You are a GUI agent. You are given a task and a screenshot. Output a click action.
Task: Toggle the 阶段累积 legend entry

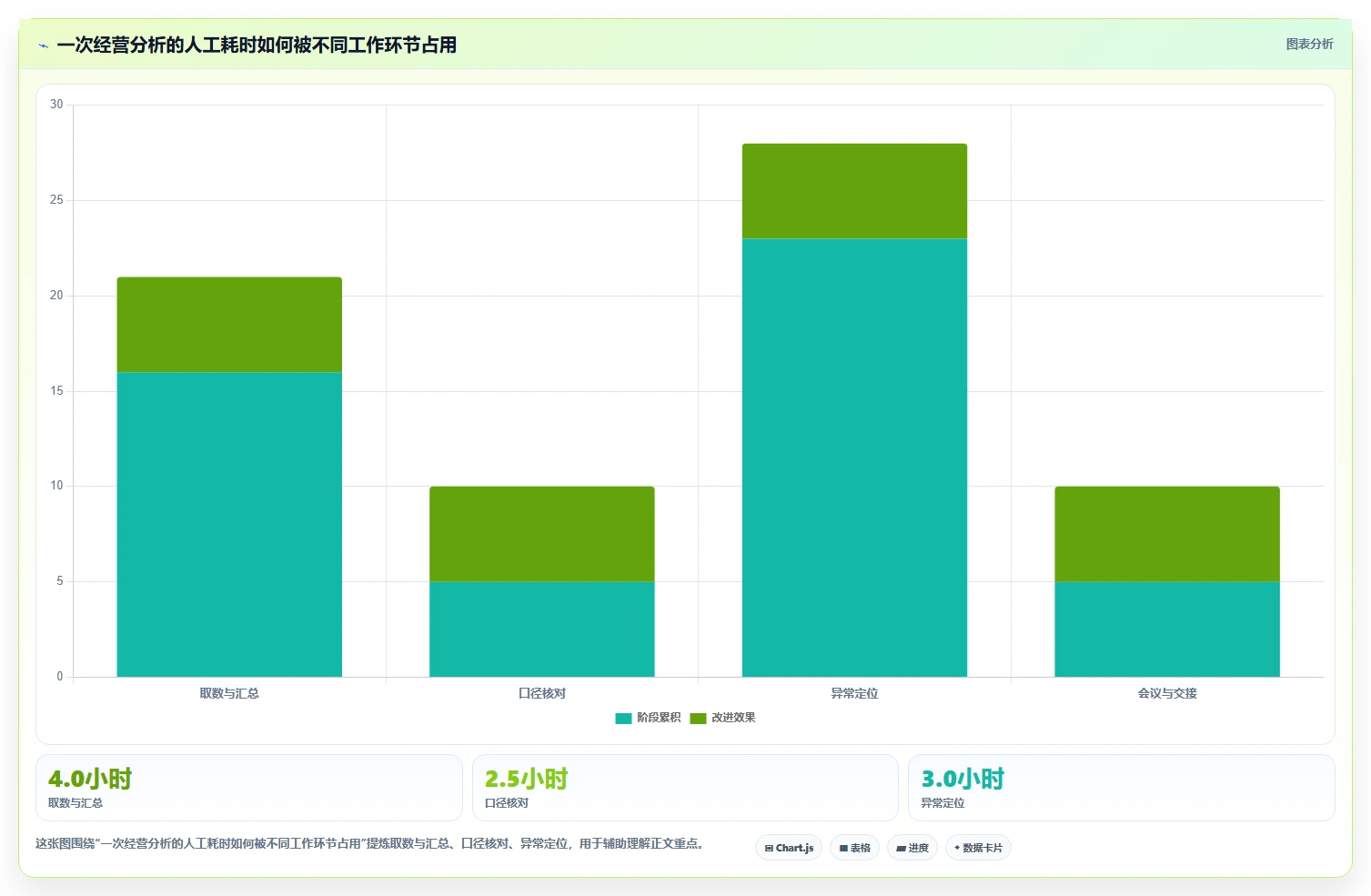click(x=648, y=718)
